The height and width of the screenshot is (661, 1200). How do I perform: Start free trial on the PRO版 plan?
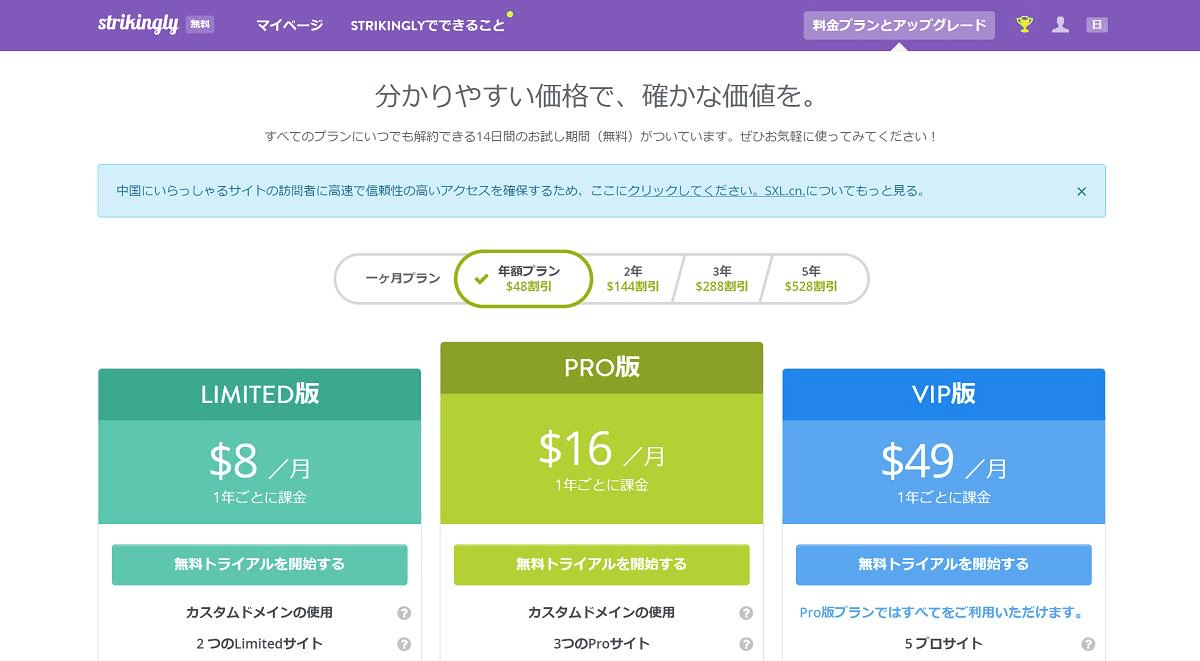[x=601, y=564]
